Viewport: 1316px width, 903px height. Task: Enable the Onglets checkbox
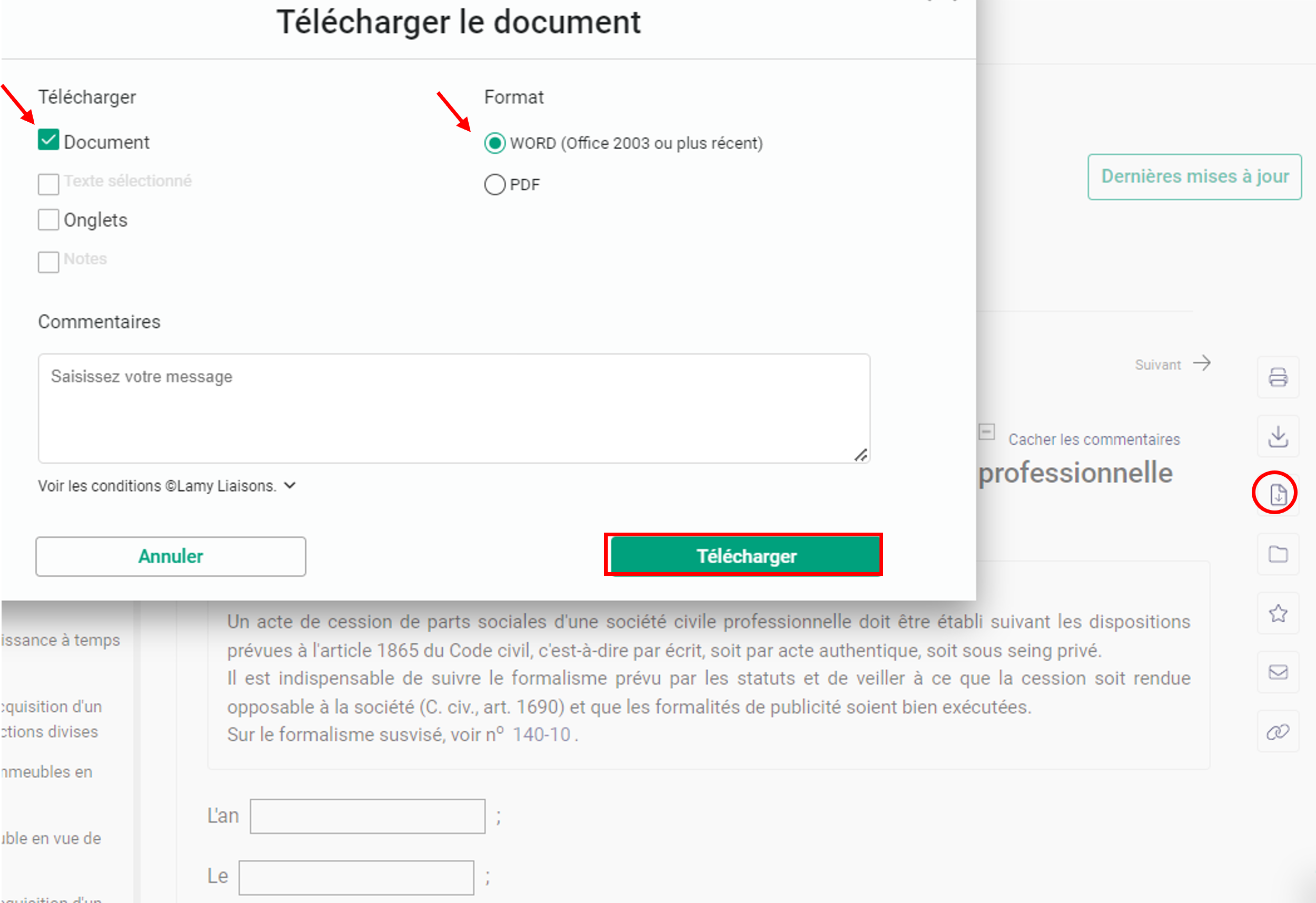tap(48, 219)
